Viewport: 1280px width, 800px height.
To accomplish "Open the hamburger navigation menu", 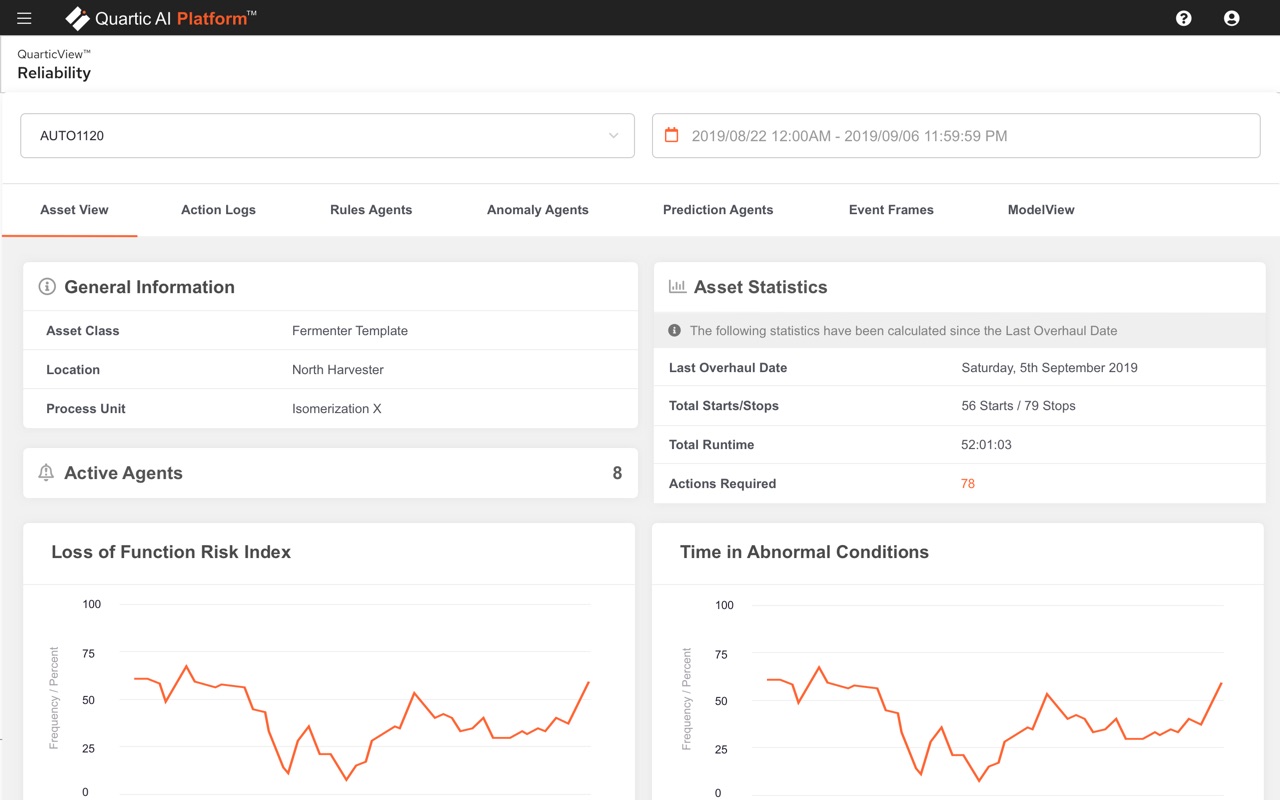I will 24,18.
